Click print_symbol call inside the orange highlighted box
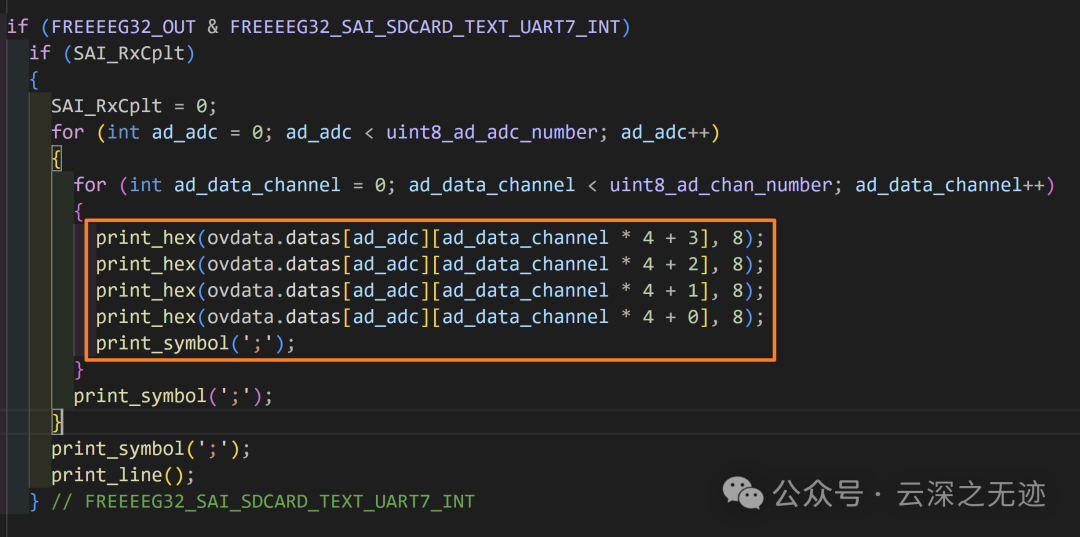This screenshot has height=537, width=1080. pos(195,343)
